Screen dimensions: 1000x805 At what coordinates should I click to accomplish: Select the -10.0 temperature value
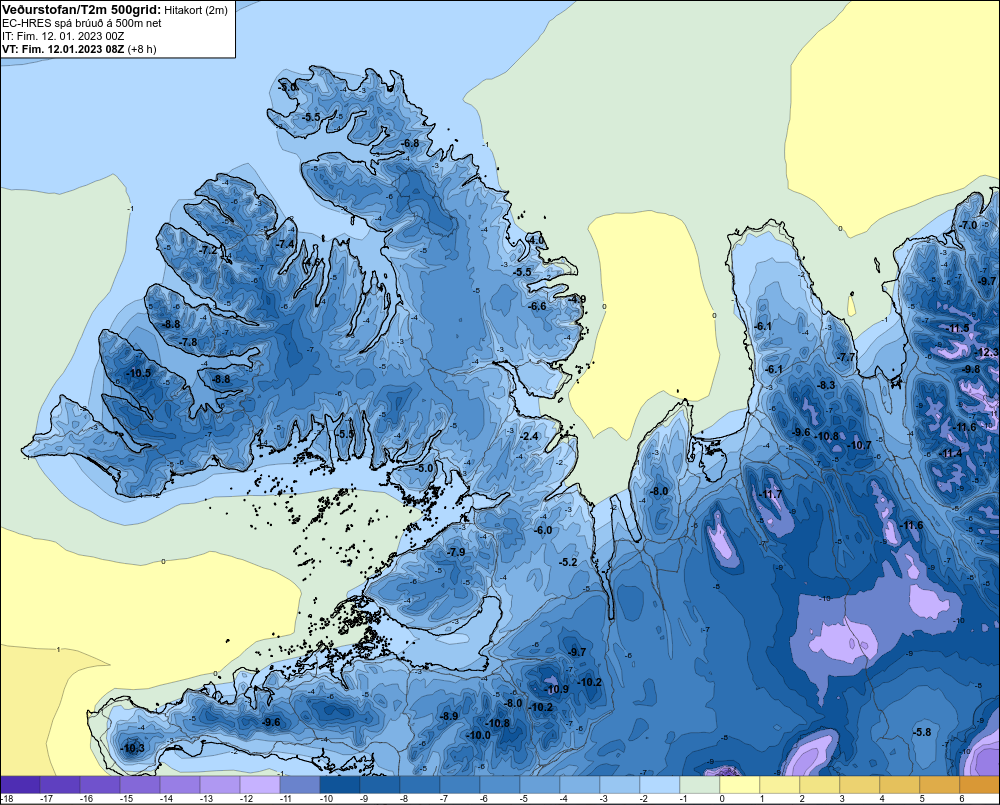(x=478, y=735)
